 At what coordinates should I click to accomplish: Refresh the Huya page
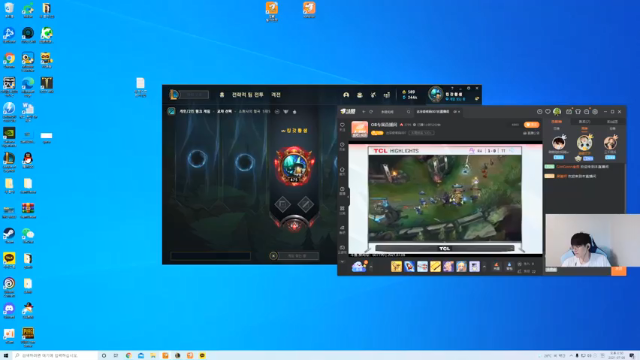coord(371,111)
